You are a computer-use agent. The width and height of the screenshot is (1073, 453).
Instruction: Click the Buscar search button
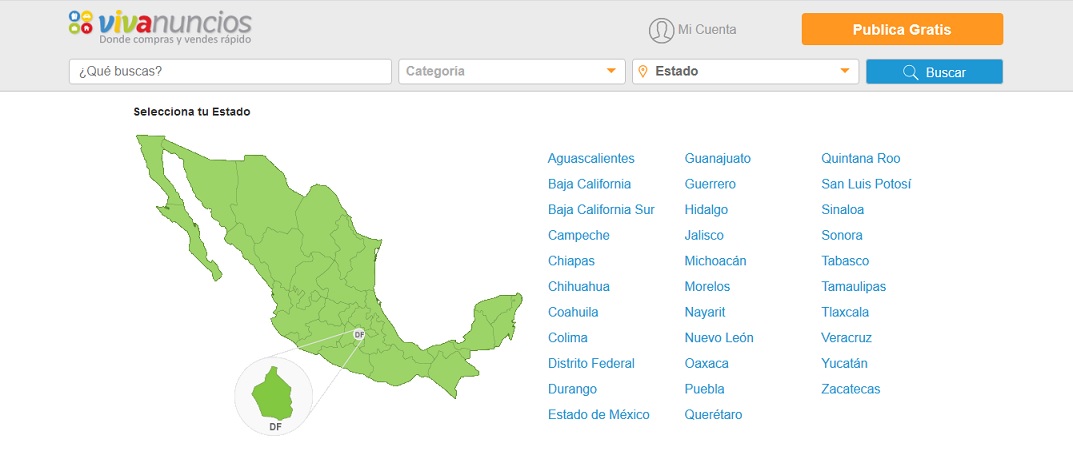point(934,72)
